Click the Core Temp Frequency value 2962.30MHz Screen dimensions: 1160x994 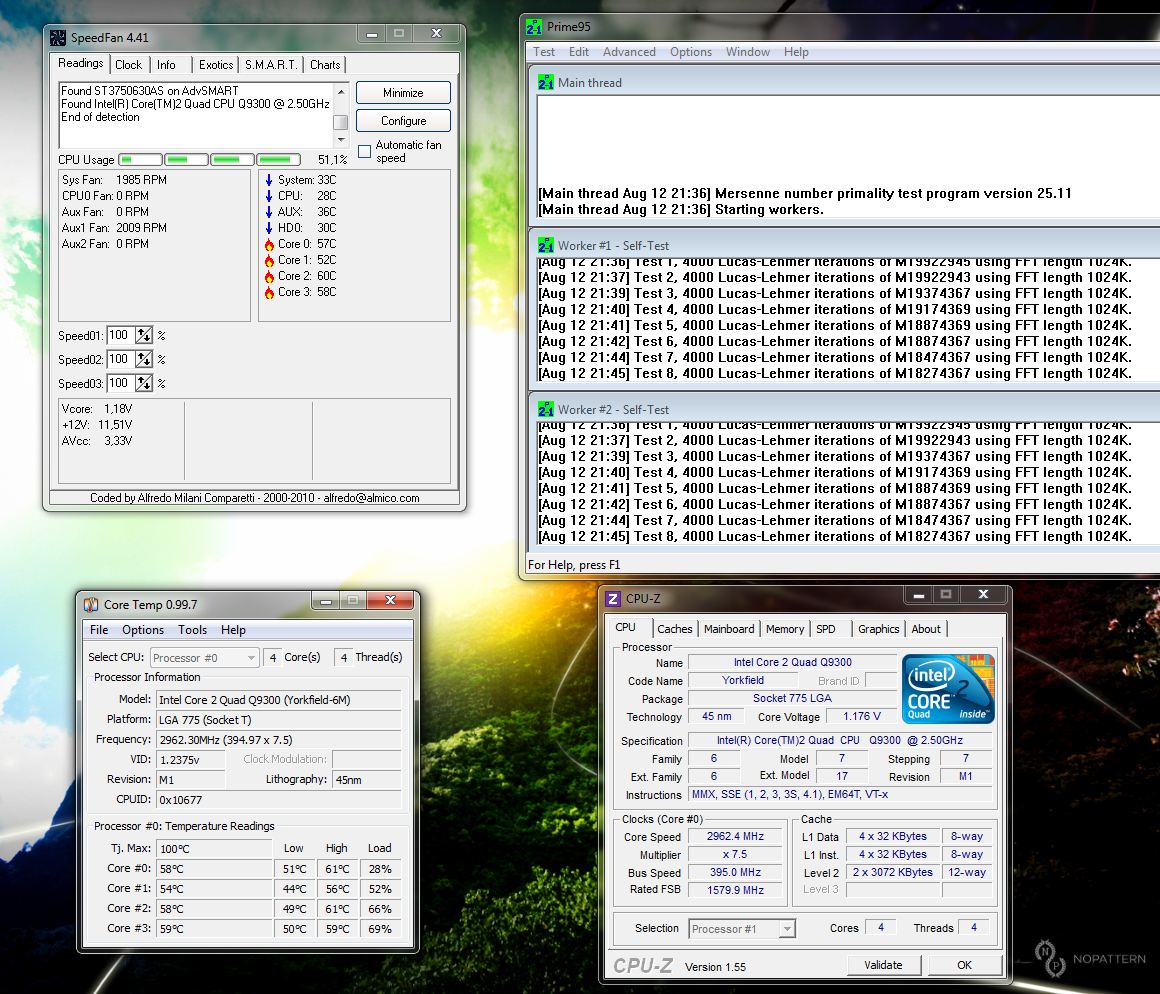tap(277, 740)
